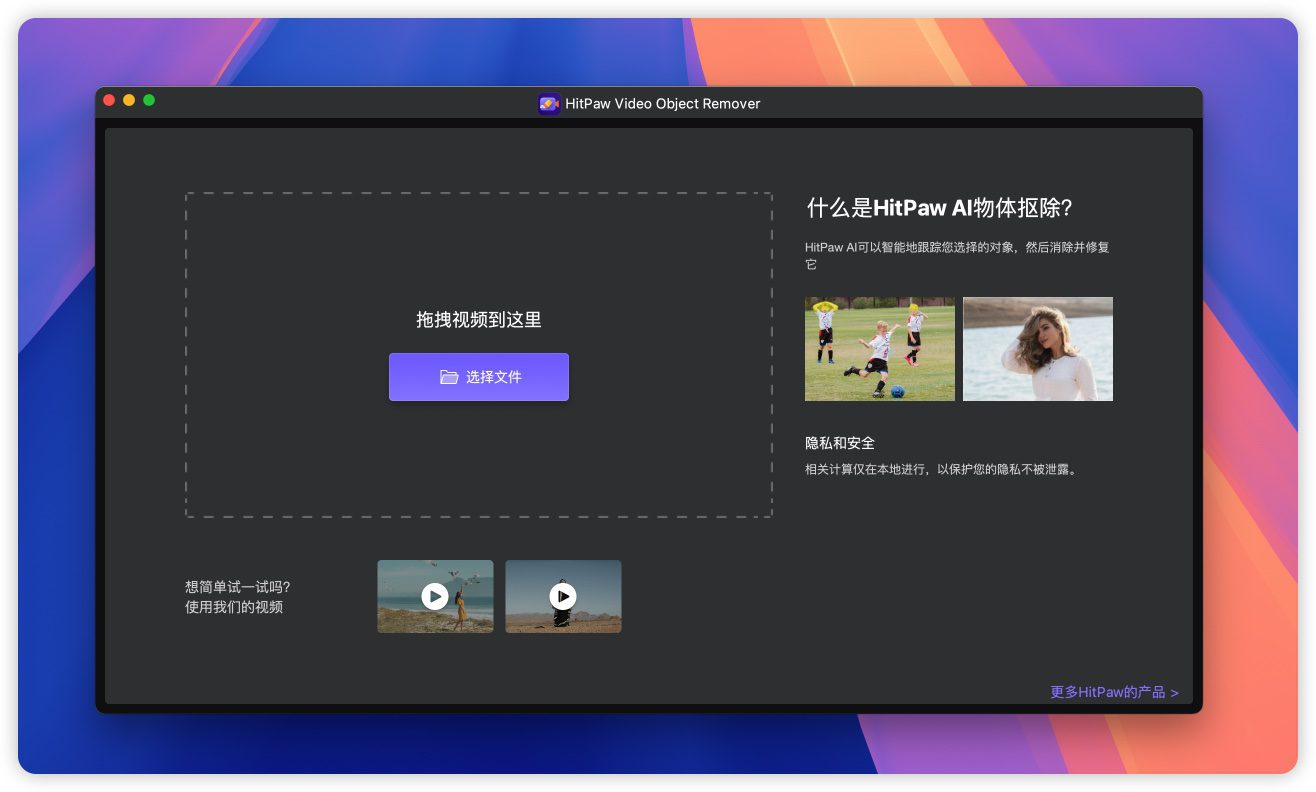Image resolution: width=1316 pixels, height=792 pixels.
Task: Close the window with the red button
Action: click(109, 100)
